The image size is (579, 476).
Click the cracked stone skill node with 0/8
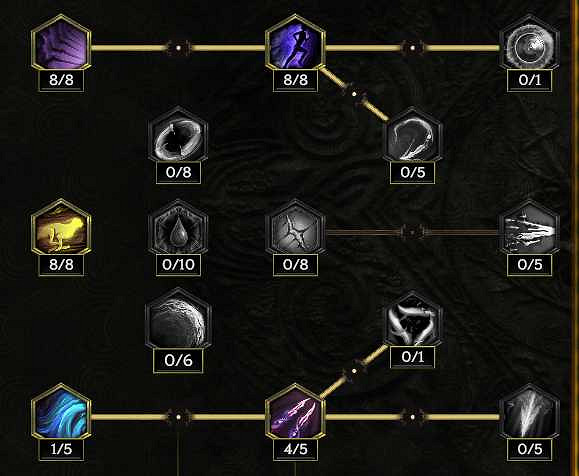(x=295, y=228)
